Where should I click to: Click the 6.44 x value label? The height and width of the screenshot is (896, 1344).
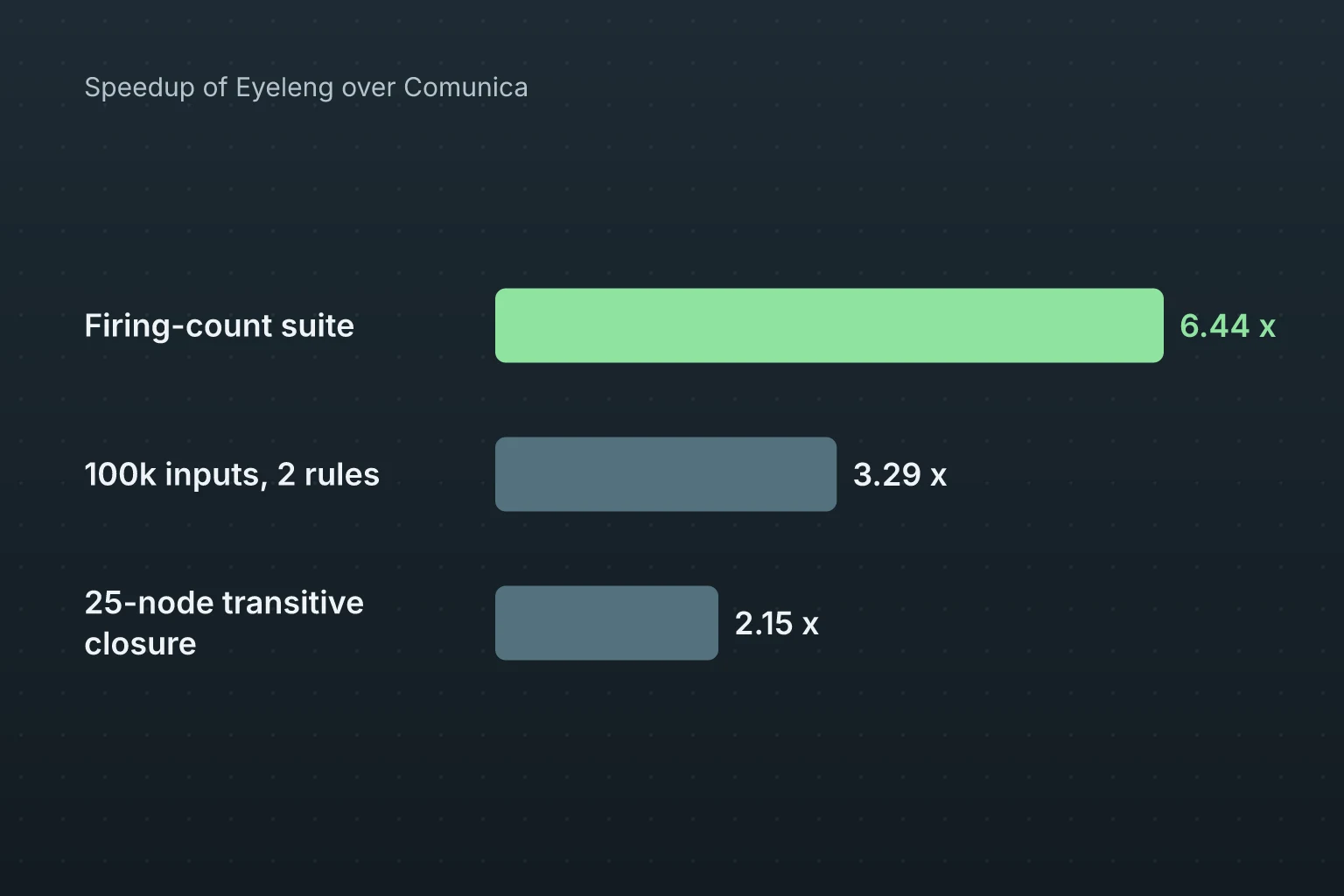(1228, 325)
